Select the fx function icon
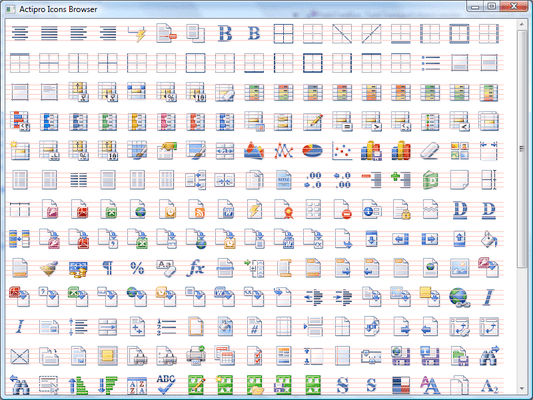 tap(195, 268)
